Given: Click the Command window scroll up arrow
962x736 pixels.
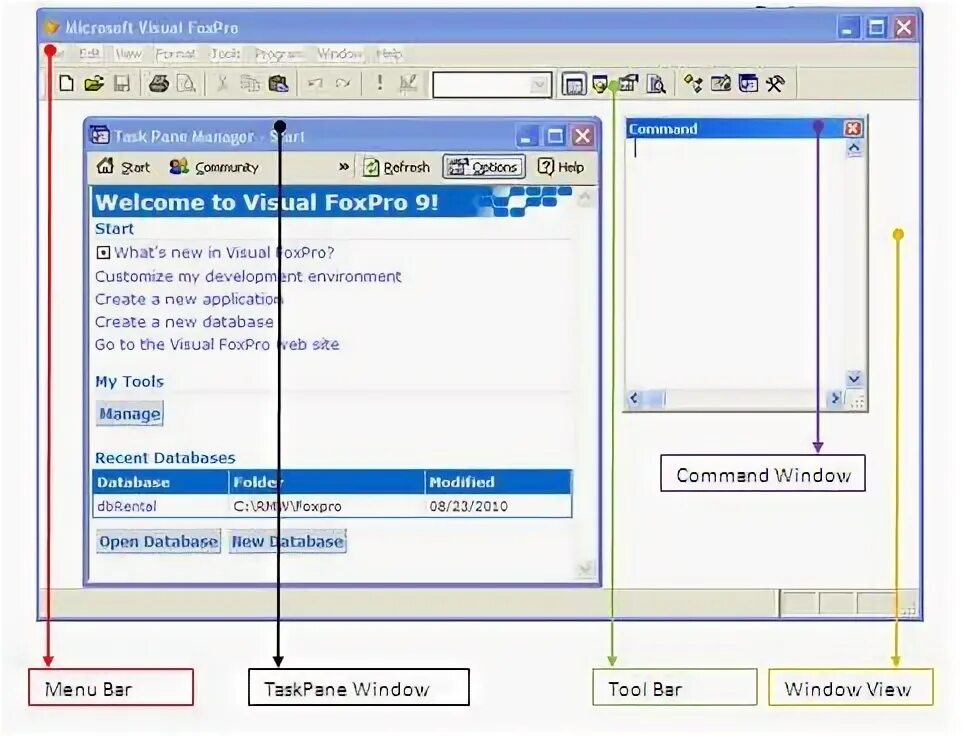Looking at the screenshot, I should coord(853,148).
